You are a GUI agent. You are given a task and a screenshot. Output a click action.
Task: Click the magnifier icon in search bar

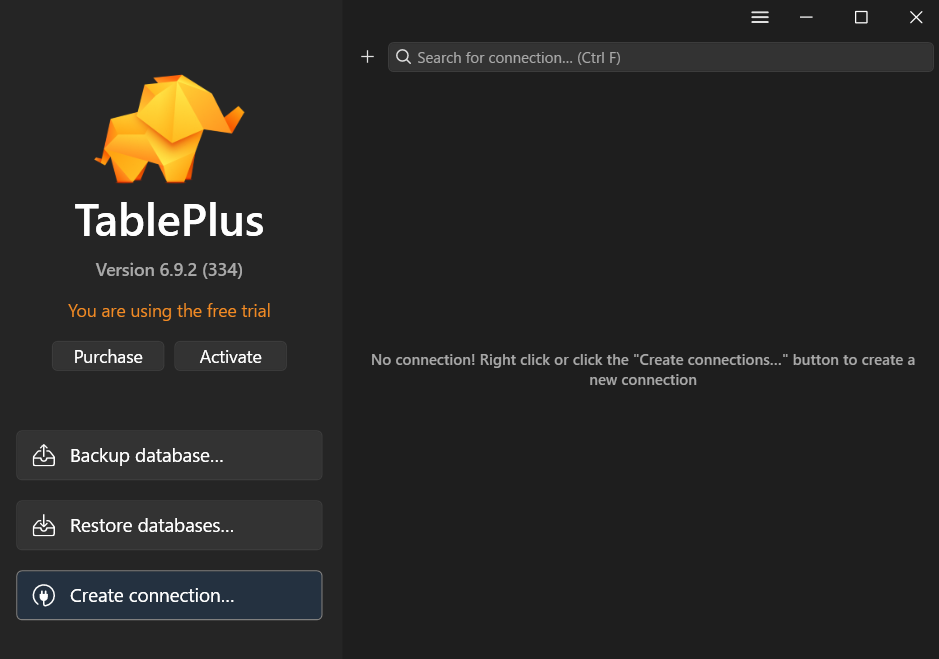pos(404,57)
